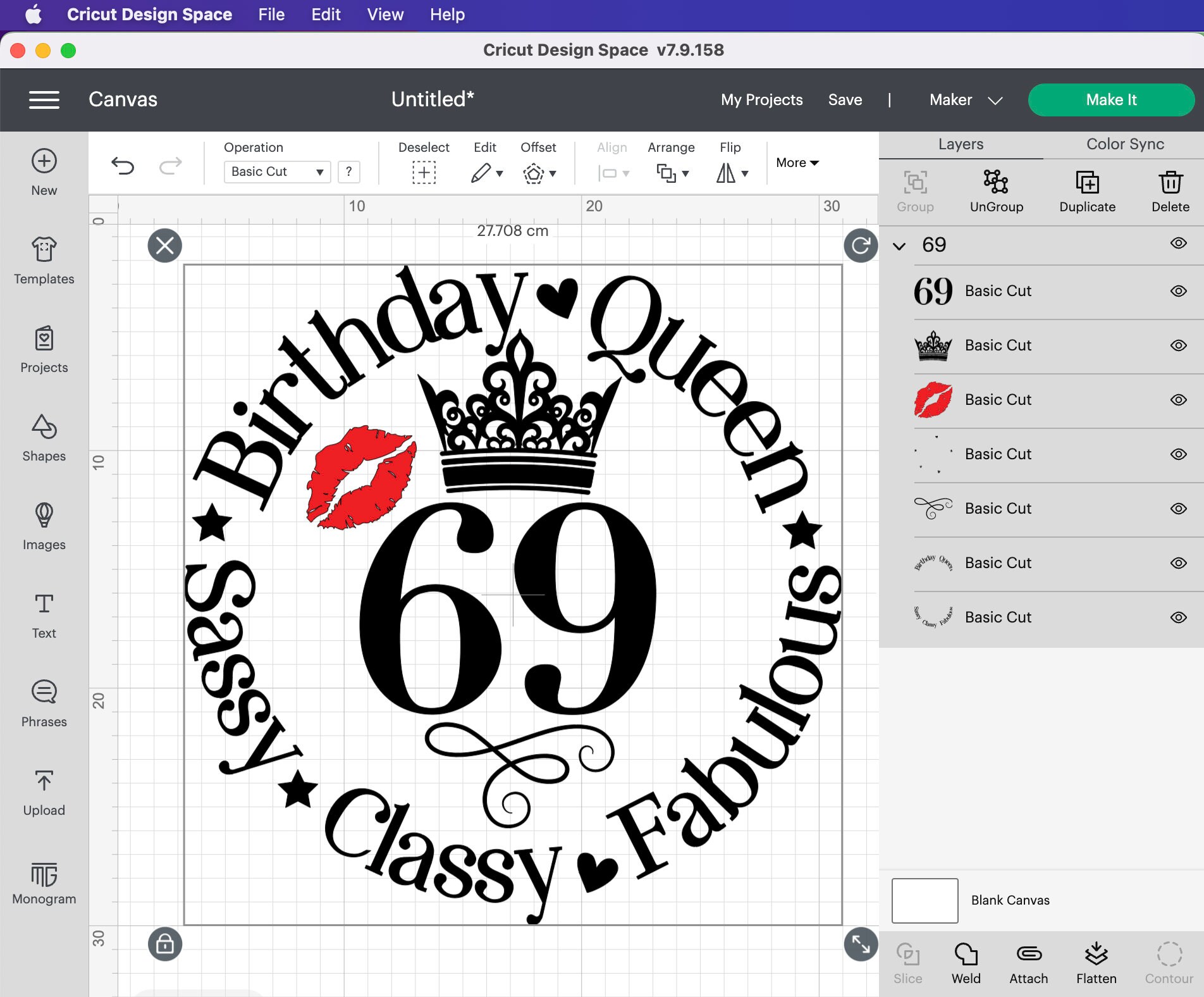Click the Blank Canvas color swatch
This screenshot has width=1204, height=997.
924,900
